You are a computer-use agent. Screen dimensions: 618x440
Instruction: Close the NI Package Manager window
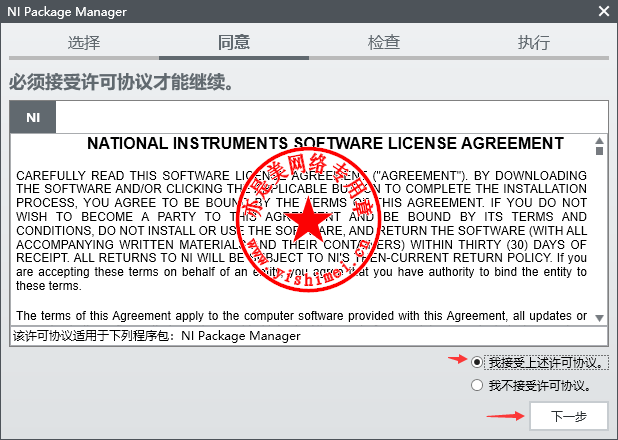604,11
